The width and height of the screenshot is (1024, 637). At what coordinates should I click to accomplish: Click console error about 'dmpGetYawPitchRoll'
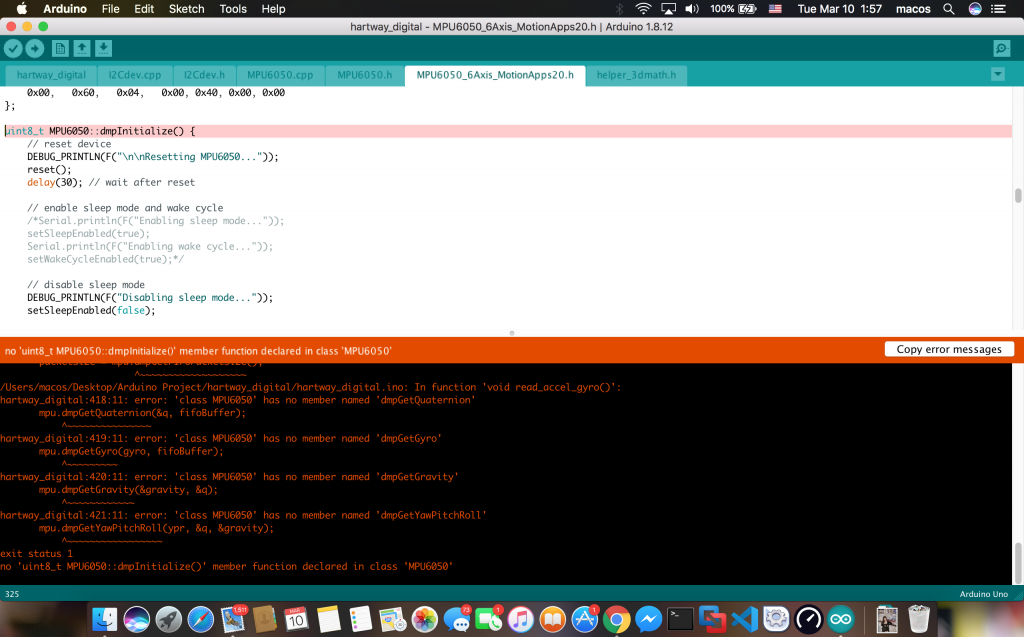tap(244, 515)
